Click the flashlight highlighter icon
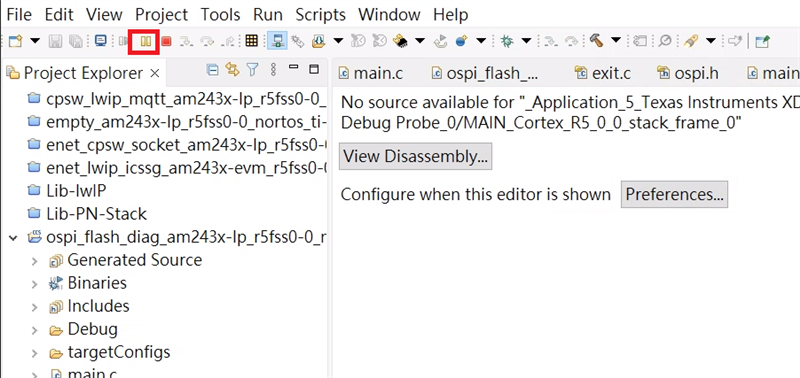 (690, 41)
